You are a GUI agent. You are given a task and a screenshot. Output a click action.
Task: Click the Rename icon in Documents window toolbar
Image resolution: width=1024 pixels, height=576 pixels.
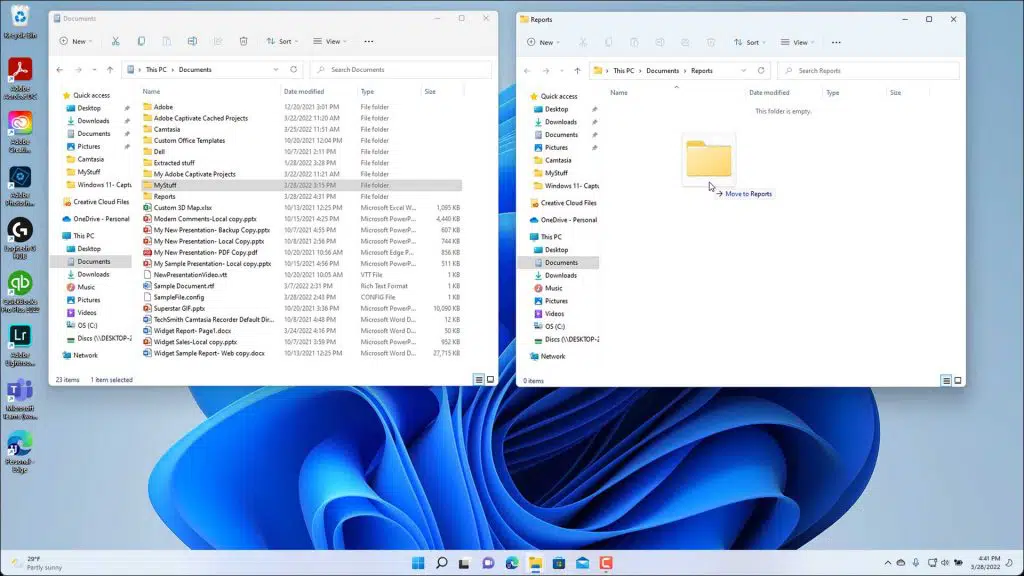pyautogui.click(x=191, y=41)
